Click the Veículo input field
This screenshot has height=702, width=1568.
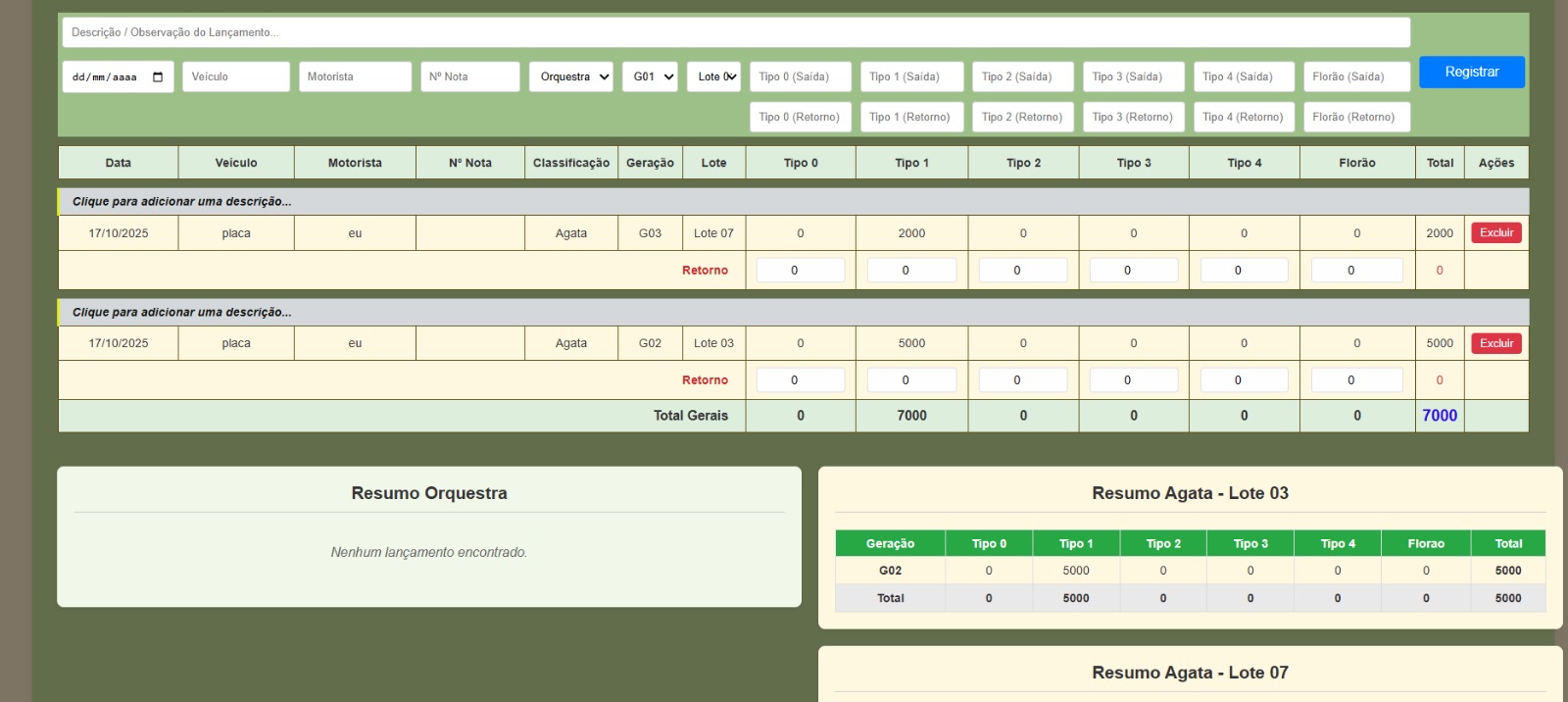[x=236, y=76]
